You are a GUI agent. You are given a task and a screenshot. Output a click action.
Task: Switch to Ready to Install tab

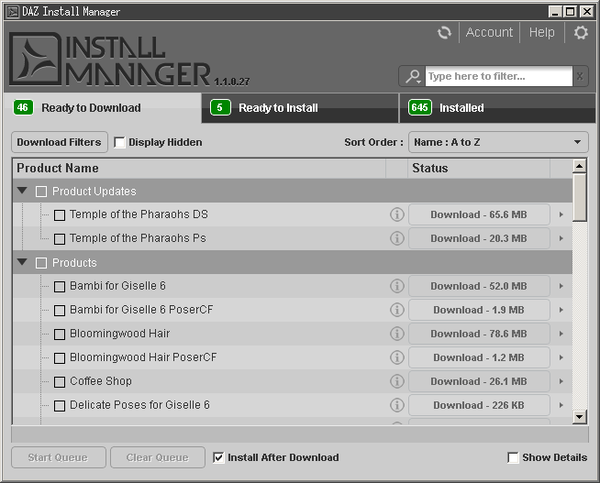[300, 108]
